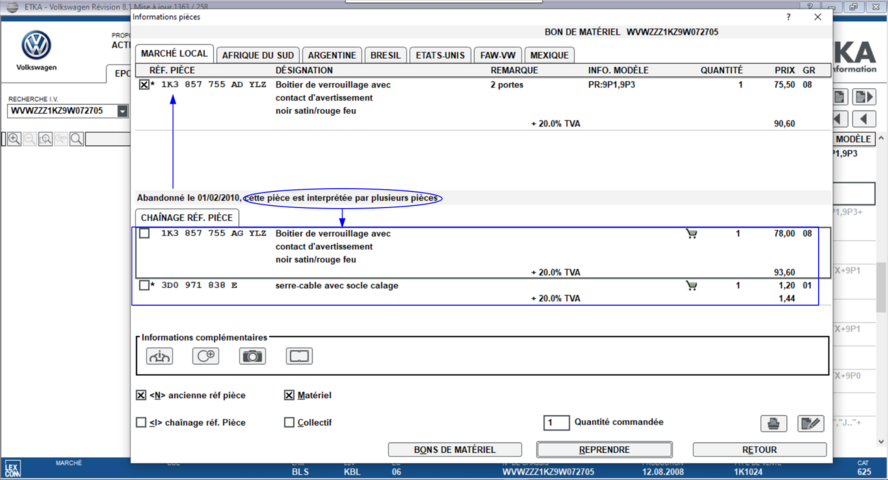
Task: Click the printer icon in the dialog
Action: 774,423
